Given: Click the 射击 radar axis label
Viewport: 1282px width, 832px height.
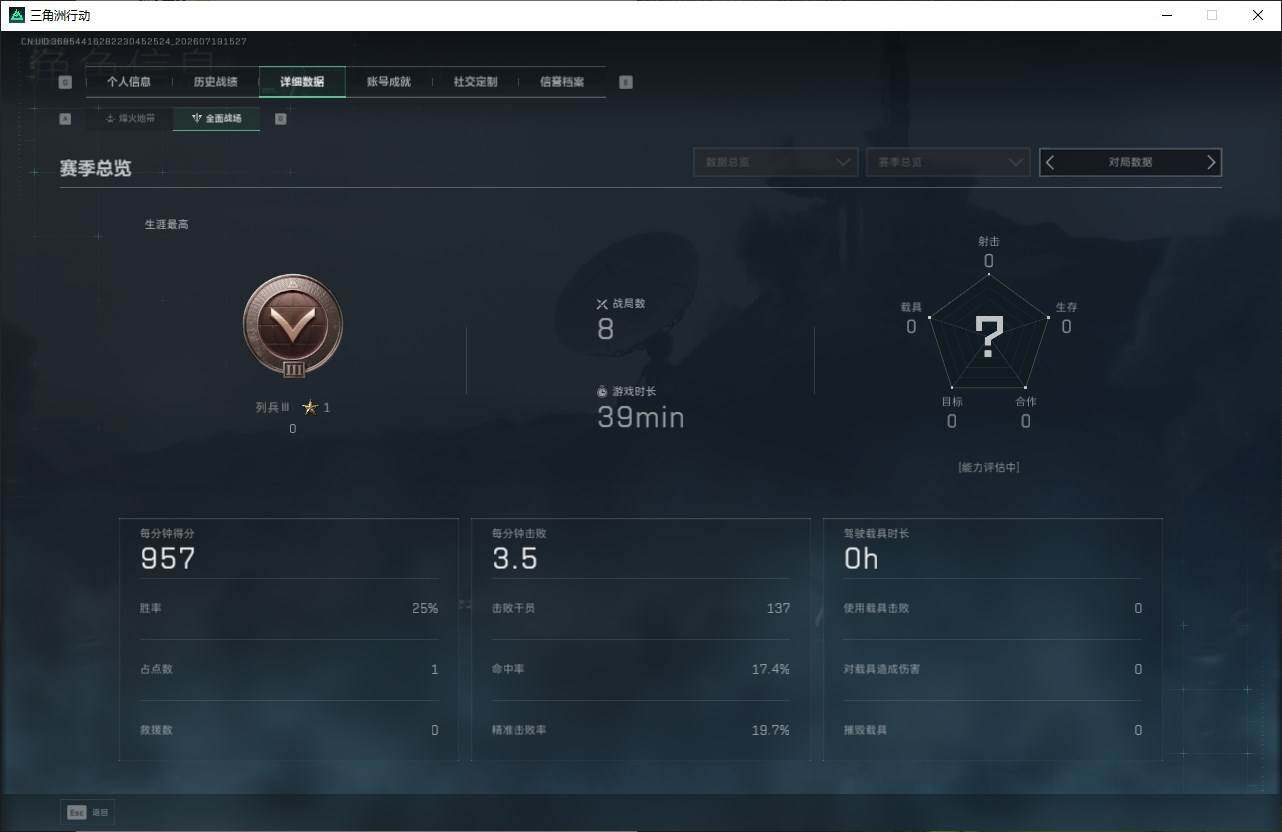Looking at the screenshot, I should click(989, 242).
